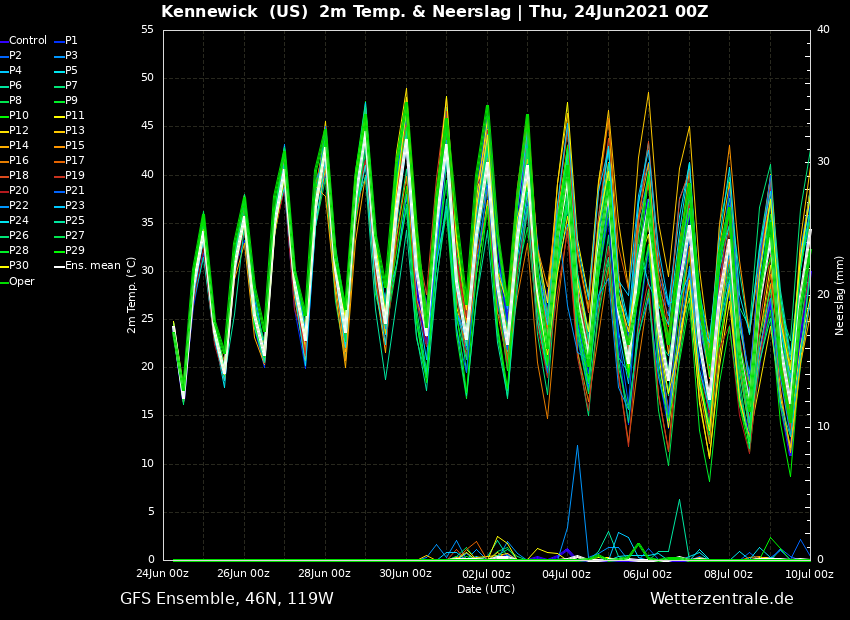Select the 'P26' legend entry
The height and width of the screenshot is (620, 850).
(x=15, y=235)
